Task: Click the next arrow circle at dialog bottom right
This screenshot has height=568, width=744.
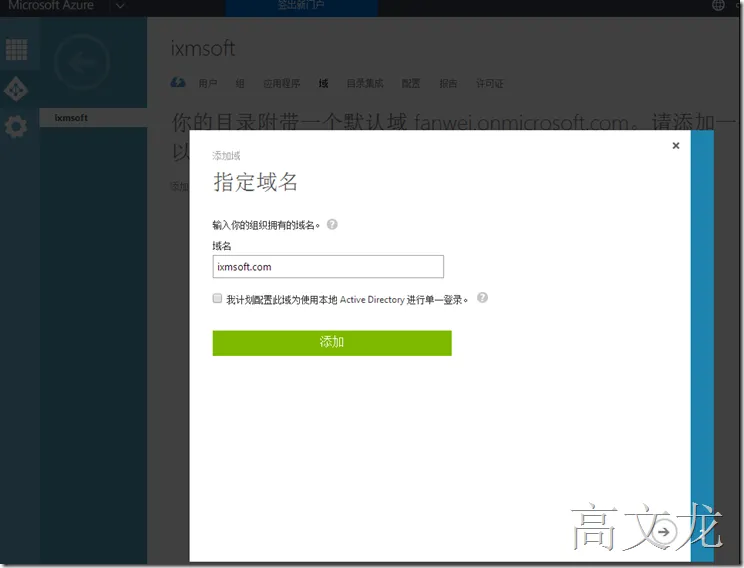Action: 664,532
